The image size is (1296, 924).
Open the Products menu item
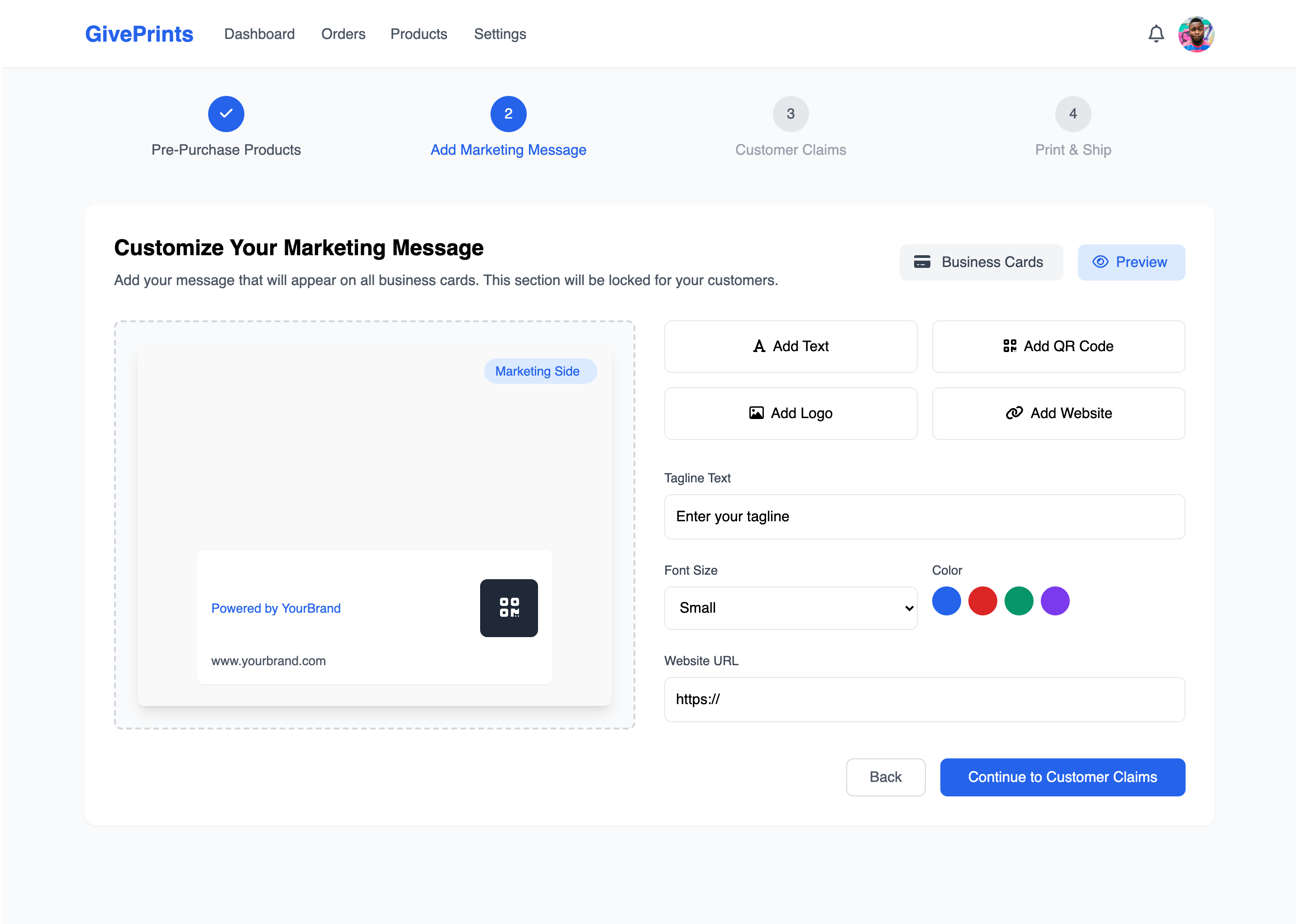419,34
